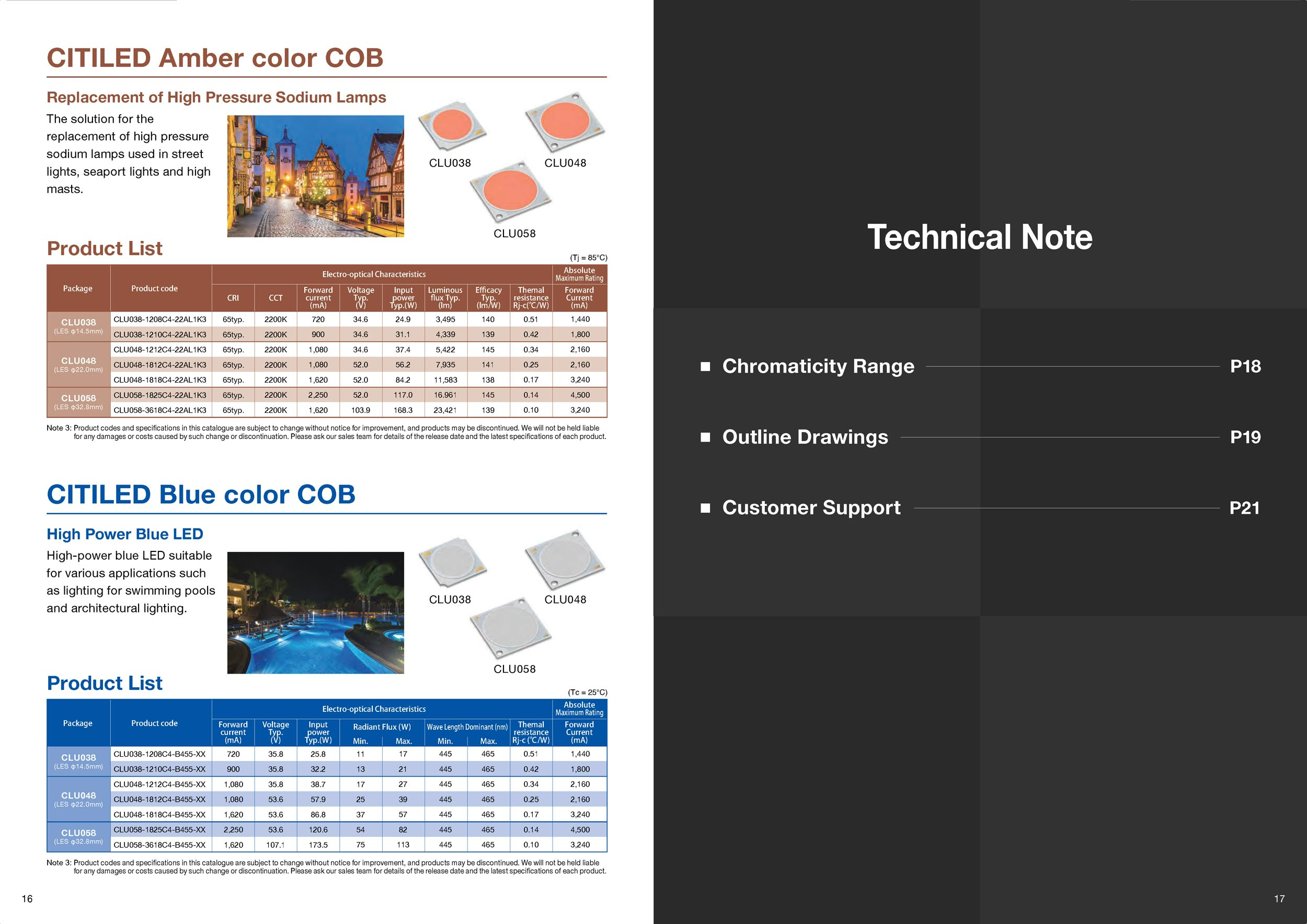Click the amber Product List heading
The height and width of the screenshot is (924, 1307).
[105, 249]
